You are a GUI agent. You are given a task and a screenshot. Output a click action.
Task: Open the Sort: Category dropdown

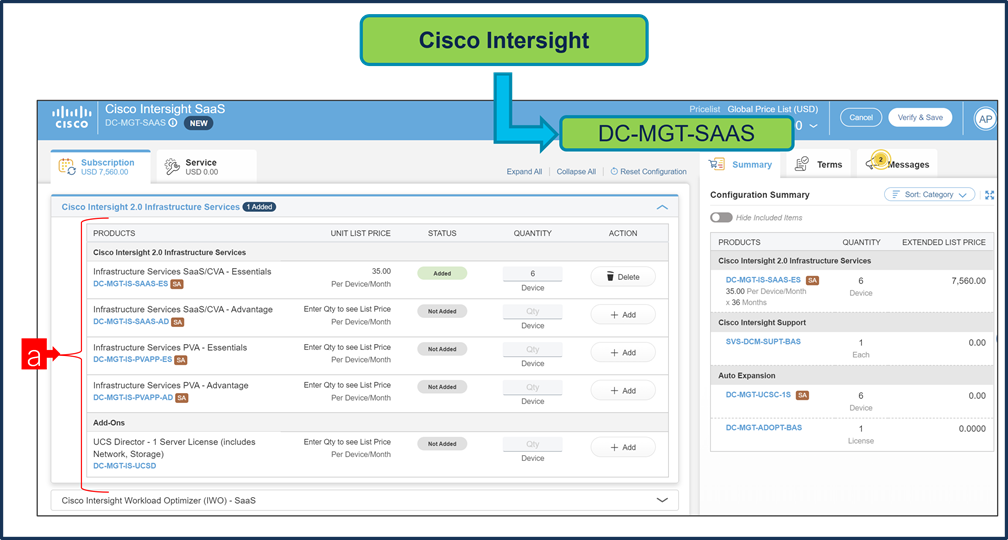click(x=930, y=194)
